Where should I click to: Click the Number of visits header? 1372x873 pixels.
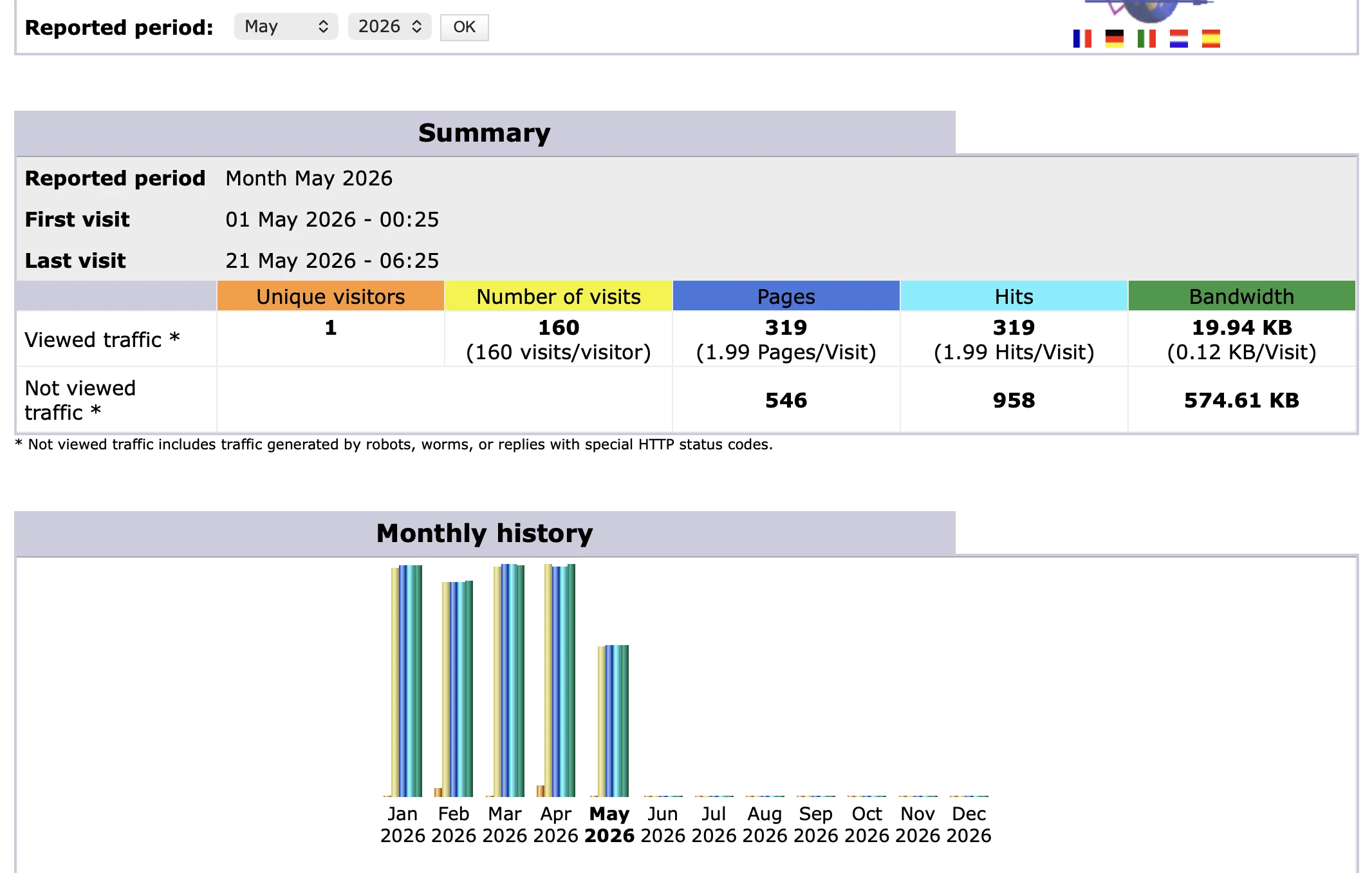pos(559,296)
